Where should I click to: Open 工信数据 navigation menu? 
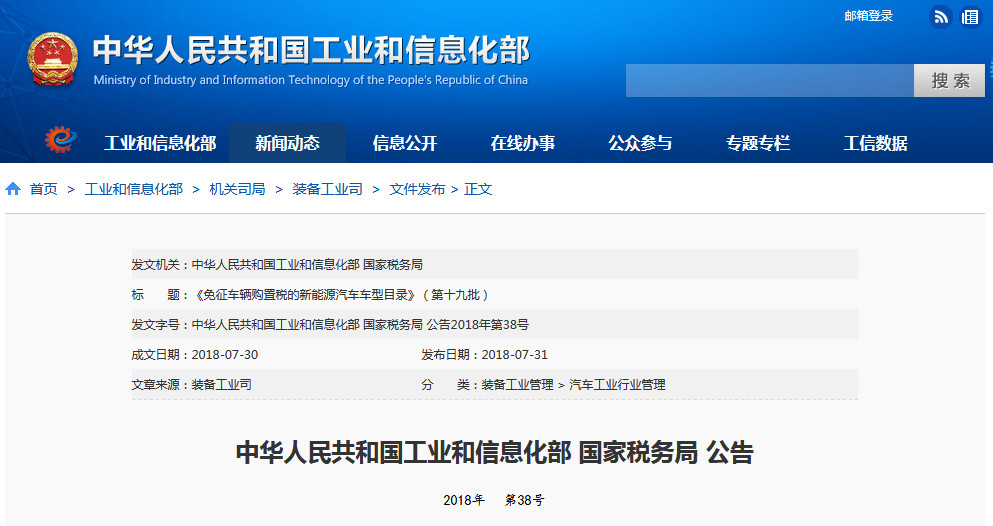tap(875, 143)
